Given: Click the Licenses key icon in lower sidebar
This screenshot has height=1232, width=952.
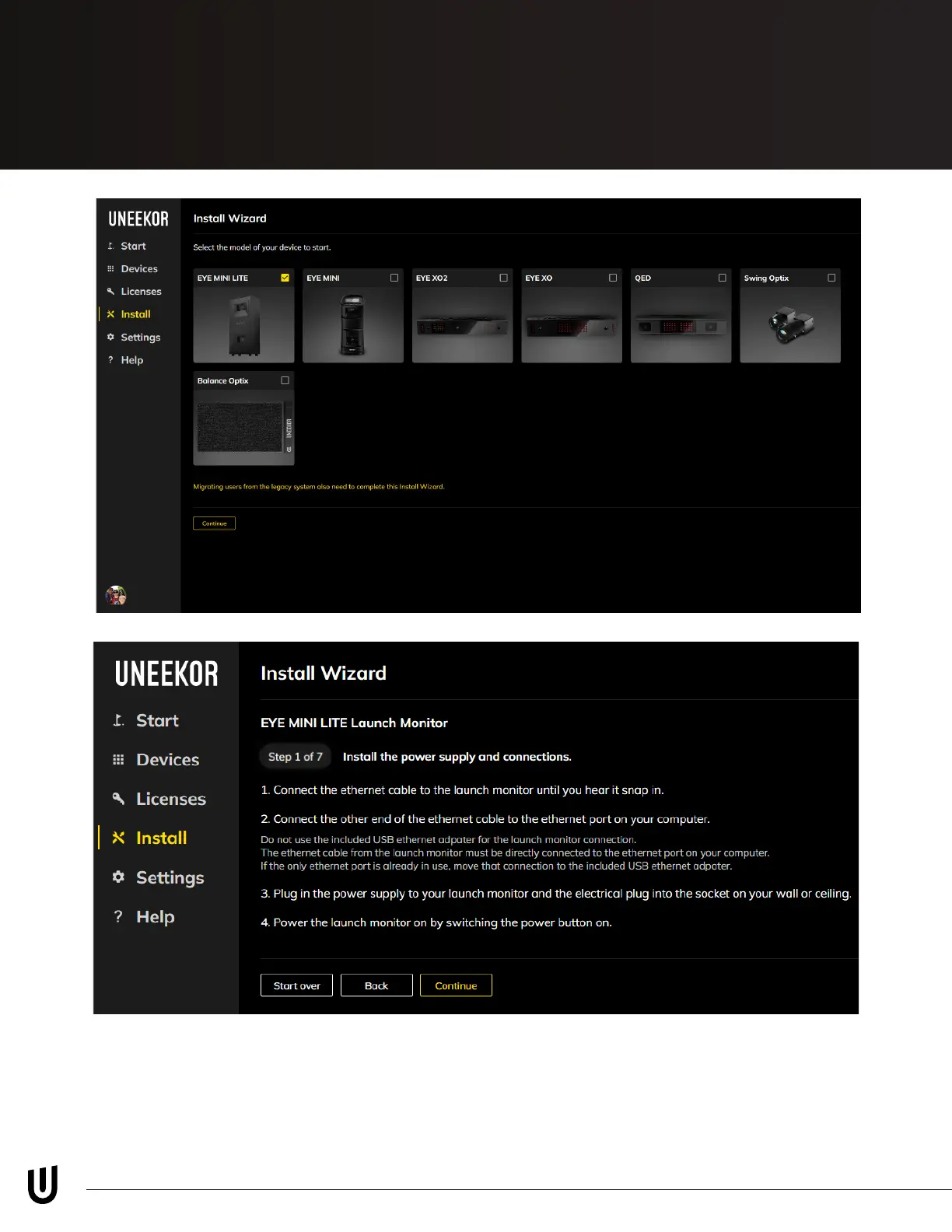Looking at the screenshot, I should tap(118, 799).
